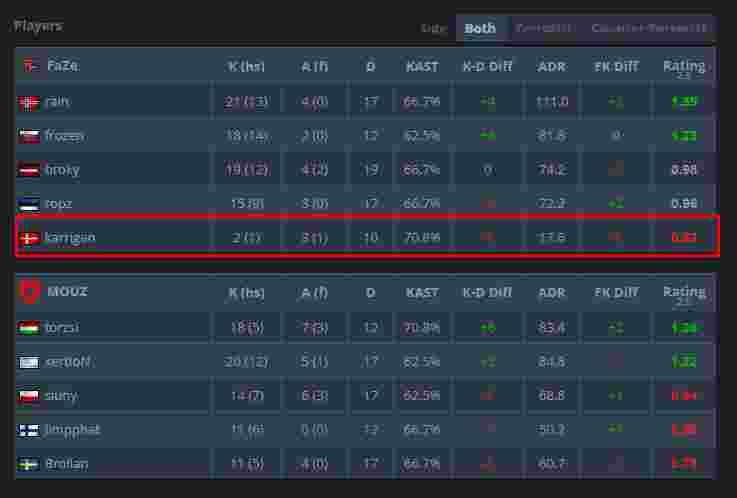Viewport: 737px width, 498px height.
Task: Click the flag next to ropz
Action: [29, 204]
